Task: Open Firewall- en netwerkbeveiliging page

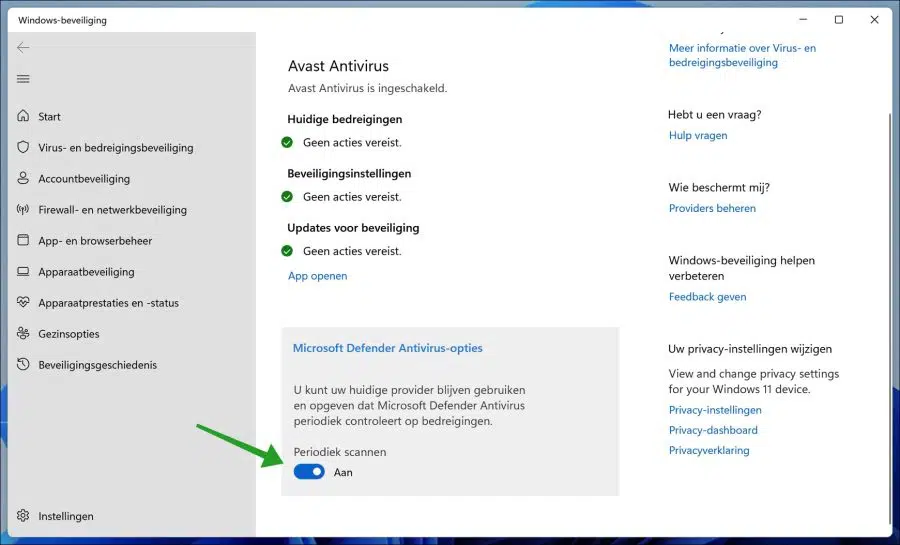Action: click(112, 209)
